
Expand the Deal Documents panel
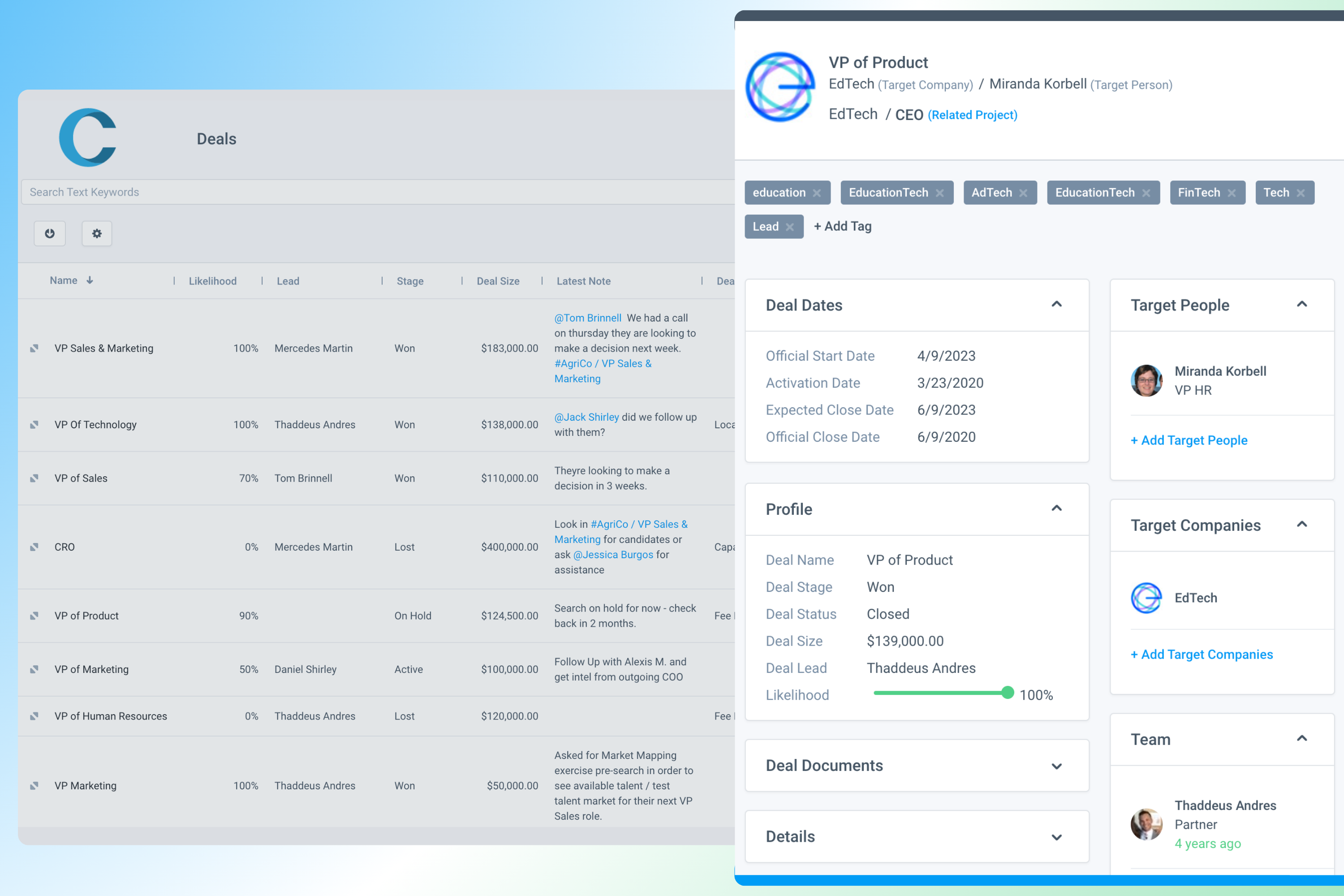click(1056, 766)
